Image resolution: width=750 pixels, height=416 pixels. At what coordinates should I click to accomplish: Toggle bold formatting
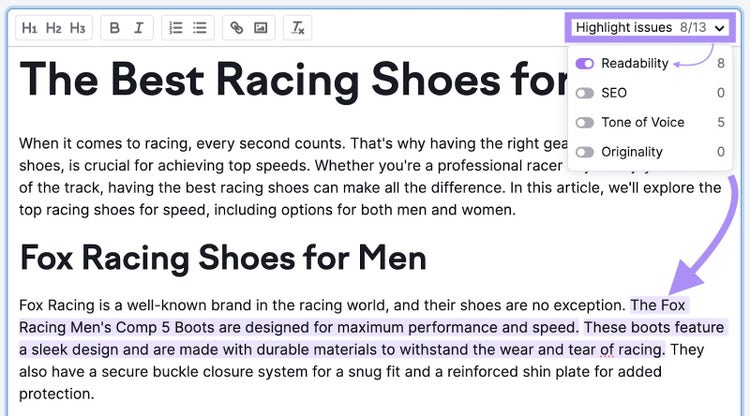tap(114, 28)
